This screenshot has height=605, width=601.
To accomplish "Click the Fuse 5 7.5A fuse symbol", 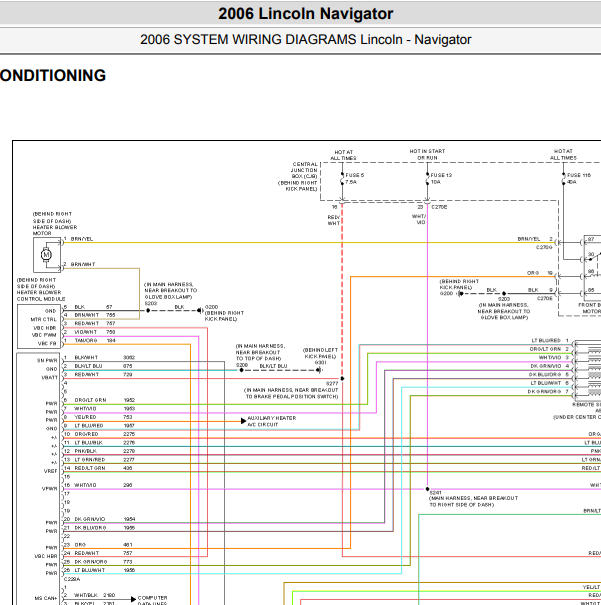I will (342, 178).
